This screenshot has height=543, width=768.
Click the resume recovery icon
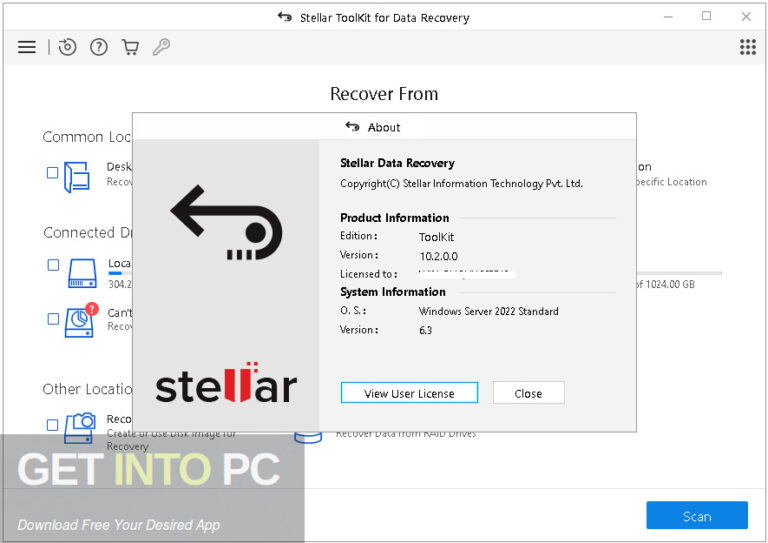click(x=68, y=47)
